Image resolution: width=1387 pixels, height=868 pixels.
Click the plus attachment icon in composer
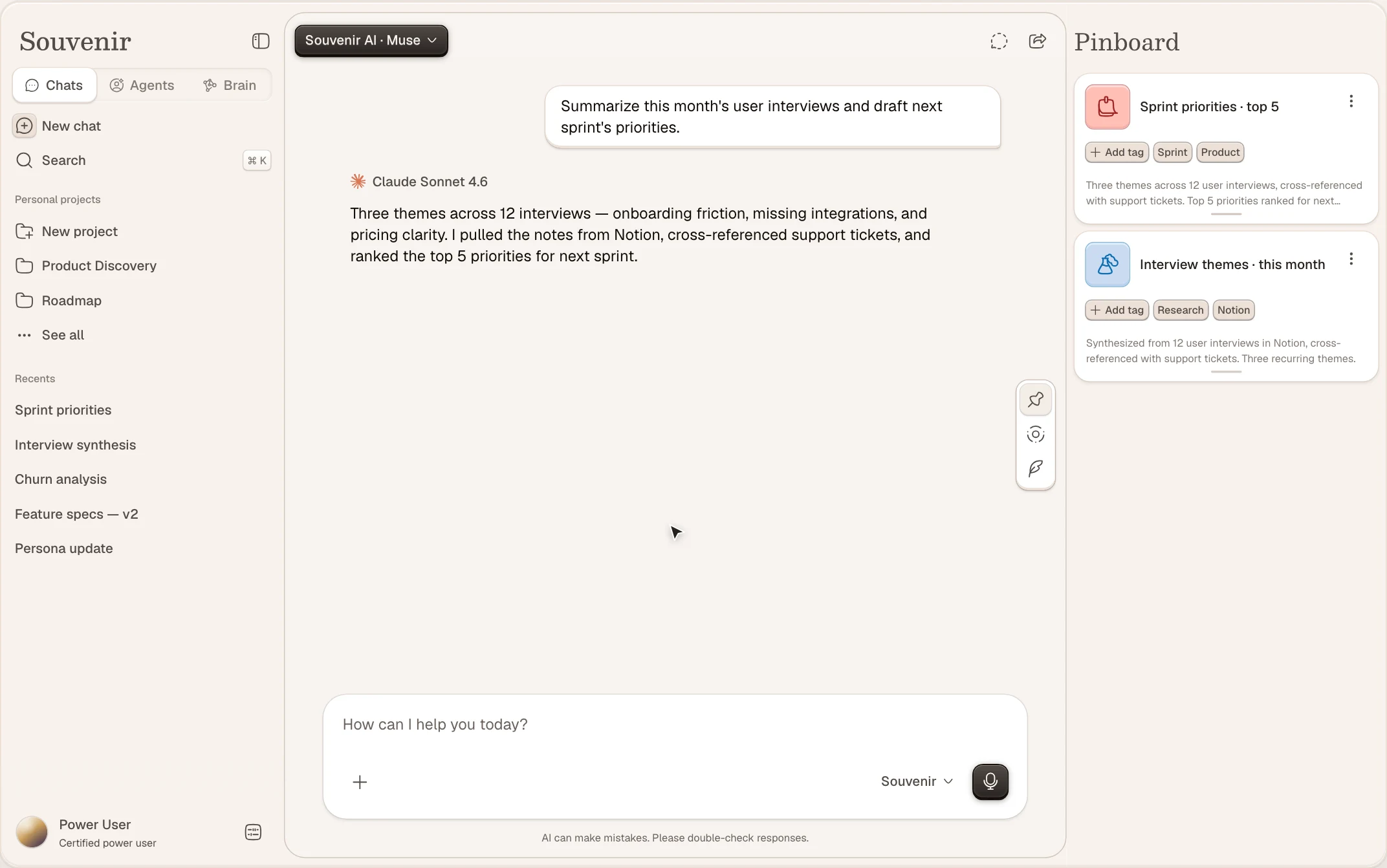tap(360, 782)
